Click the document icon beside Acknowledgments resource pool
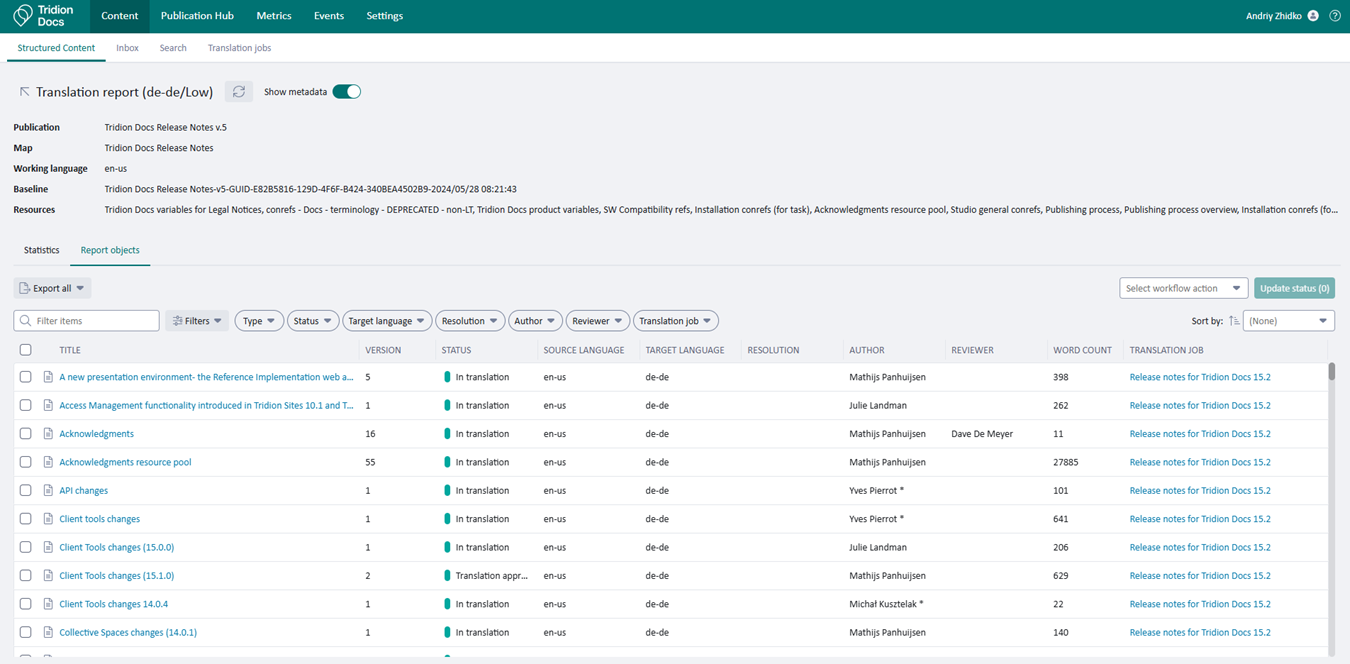The width and height of the screenshot is (1350, 664). tap(48, 463)
